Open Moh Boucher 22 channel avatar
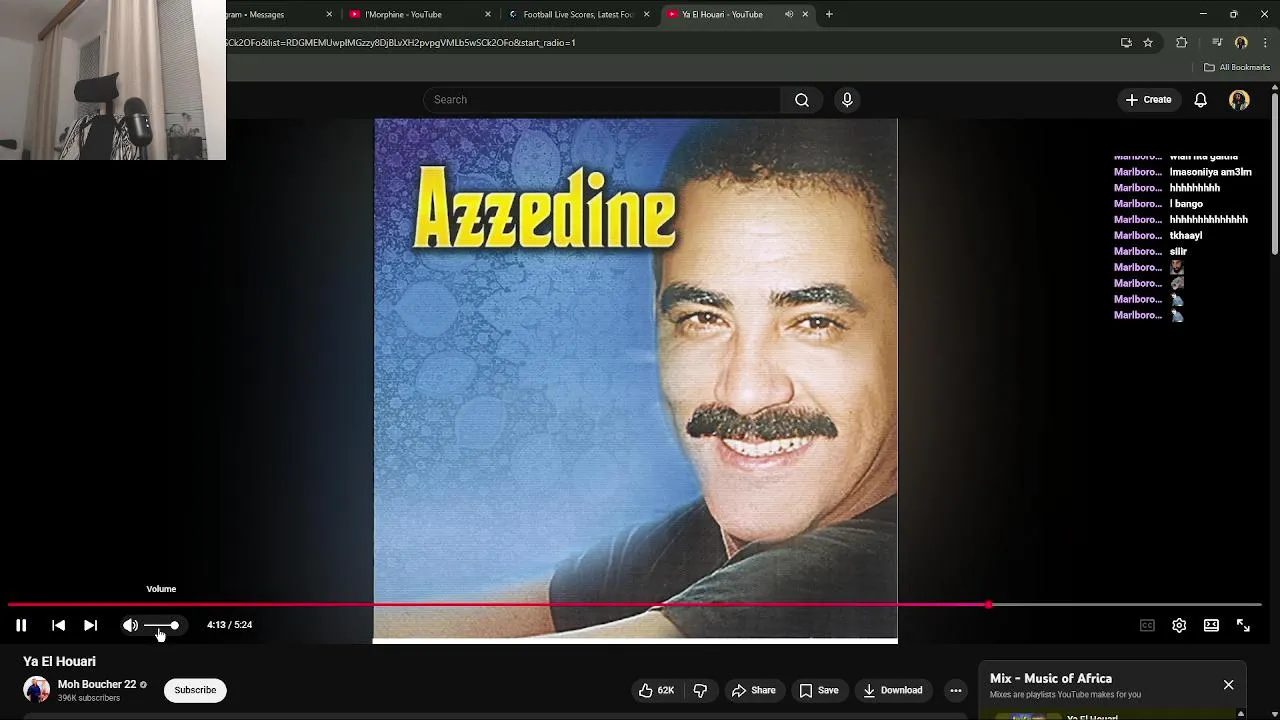Screen dimensions: 1280x720 click(37, 690)
